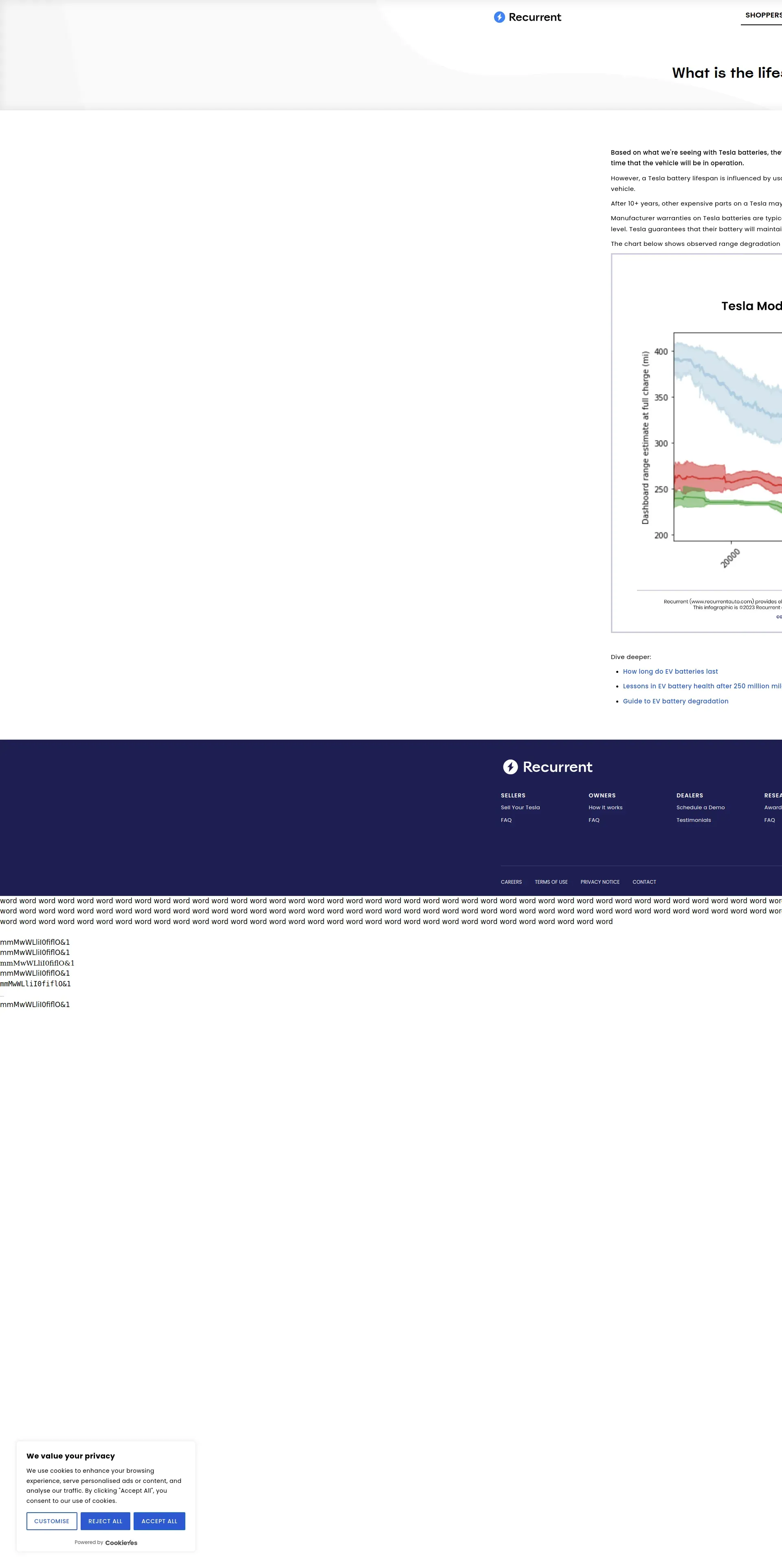Click 'How it works' under OWNERS
Screen dimensions: 782x1568
[605, 808]
